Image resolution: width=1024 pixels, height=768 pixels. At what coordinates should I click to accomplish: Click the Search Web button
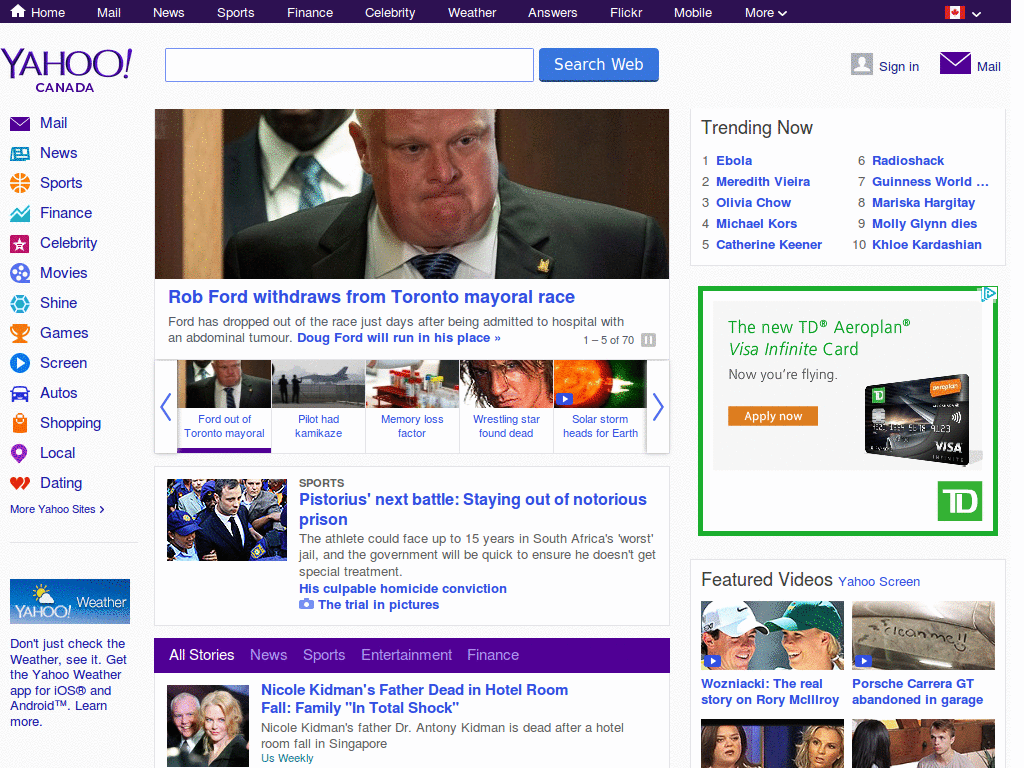[x=598, y=64]
